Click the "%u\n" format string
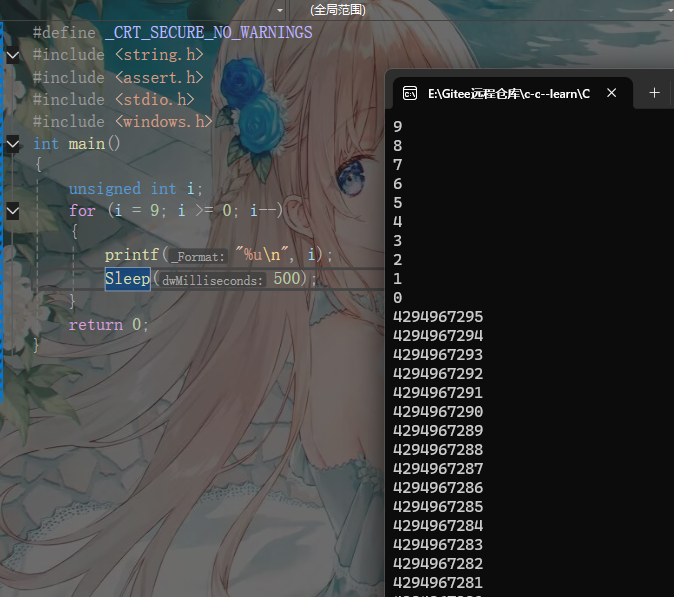 tap(264, 255)
